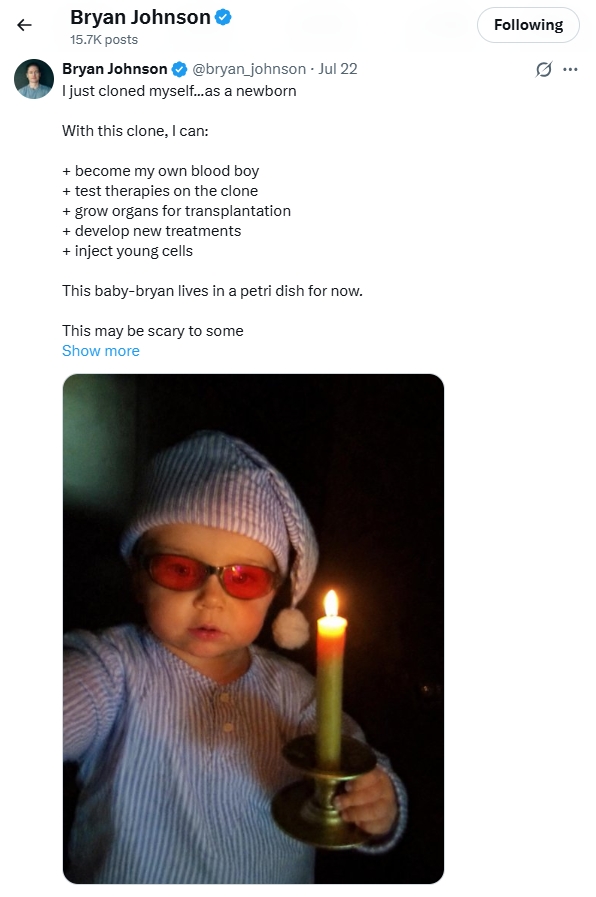Click the Bryan Johnson page header title
The image size is (596, 897).
click(140, 18)
